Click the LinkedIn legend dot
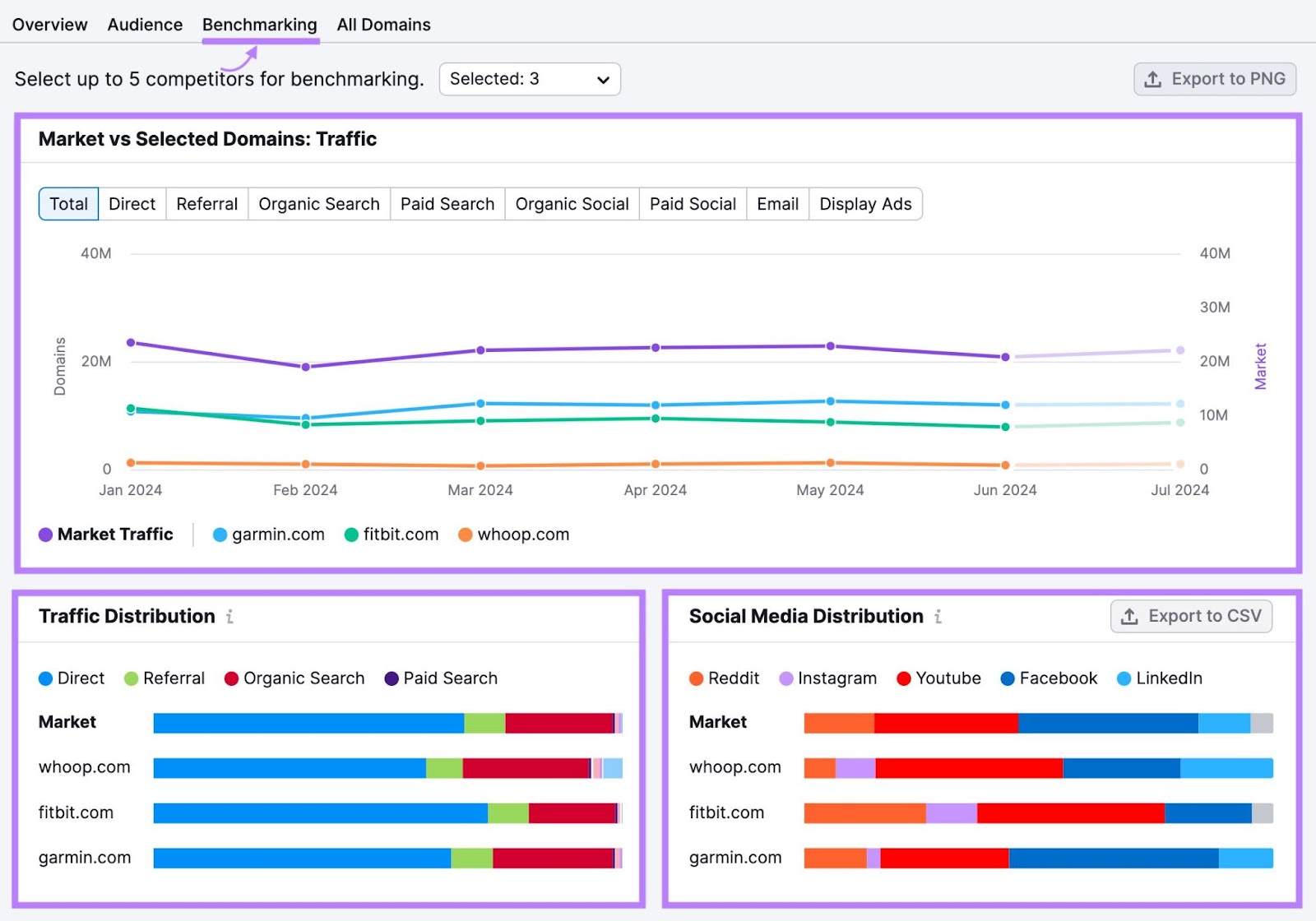 tap(1124, 678)
